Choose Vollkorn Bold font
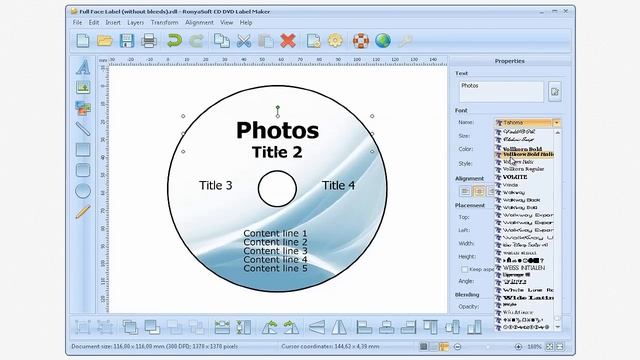 tap(523, 149)
